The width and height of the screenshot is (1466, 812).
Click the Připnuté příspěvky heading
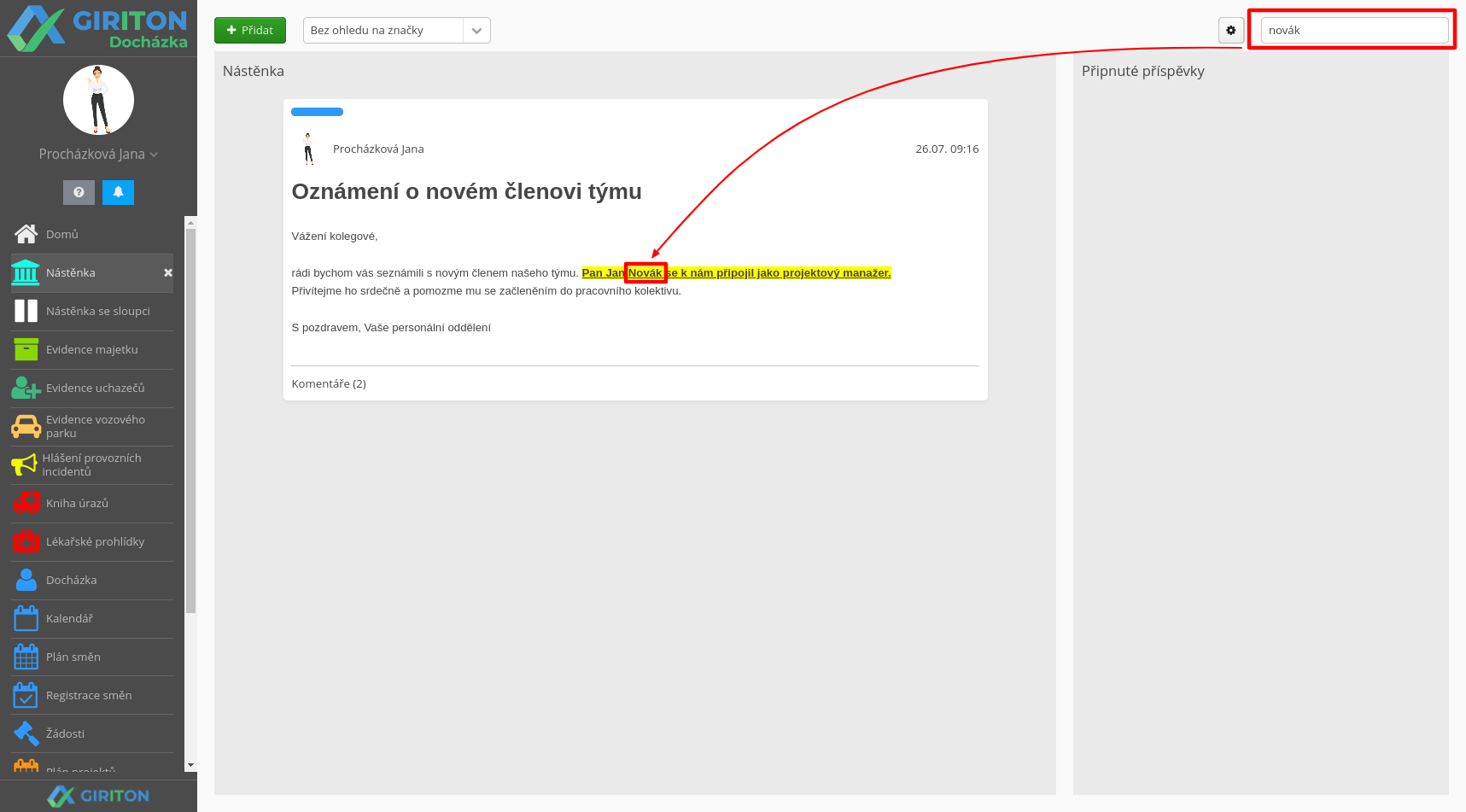pos(1142,71)
